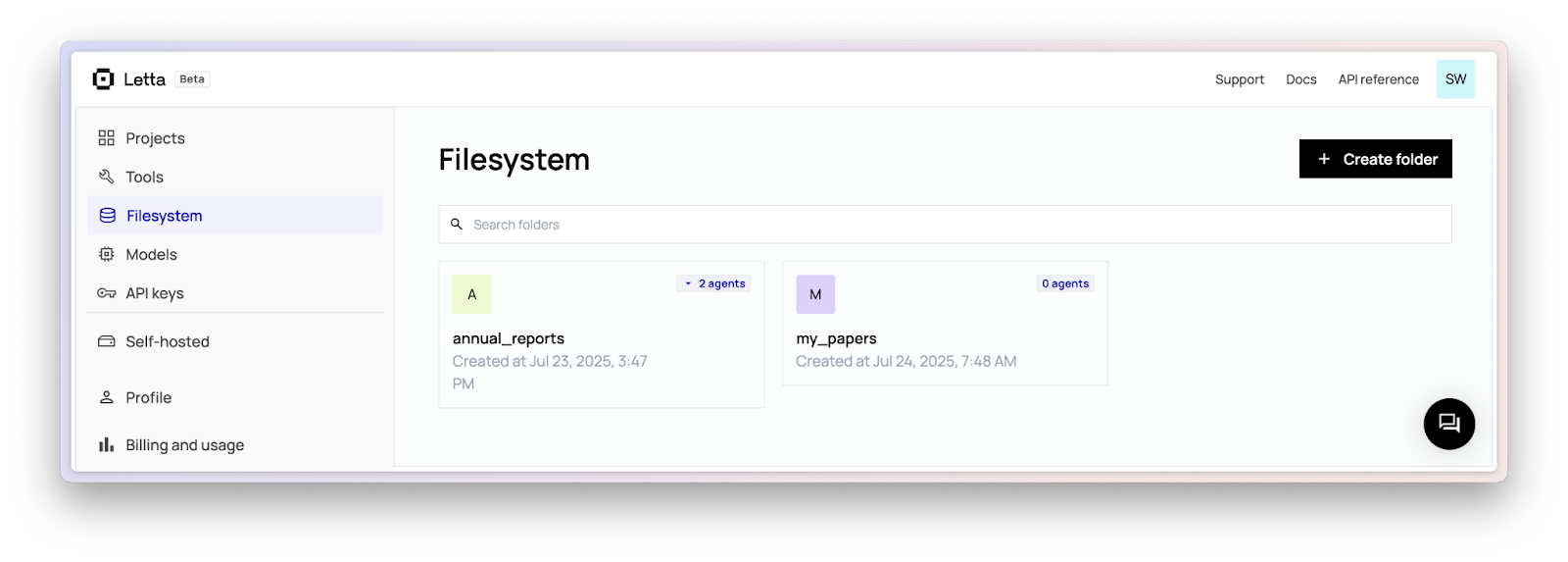Image resolution: width=1568 pixels, height=562 pixels.
Task: Click the Beta badge
Action: 192,79
